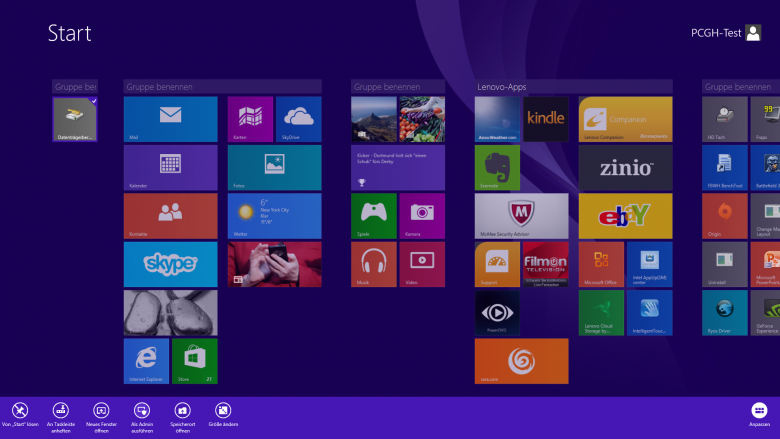Image resolution: width=780 pixels, height=439 pixels.
Task: Open the Kamera tile
Action: click(x=422, y=216)
